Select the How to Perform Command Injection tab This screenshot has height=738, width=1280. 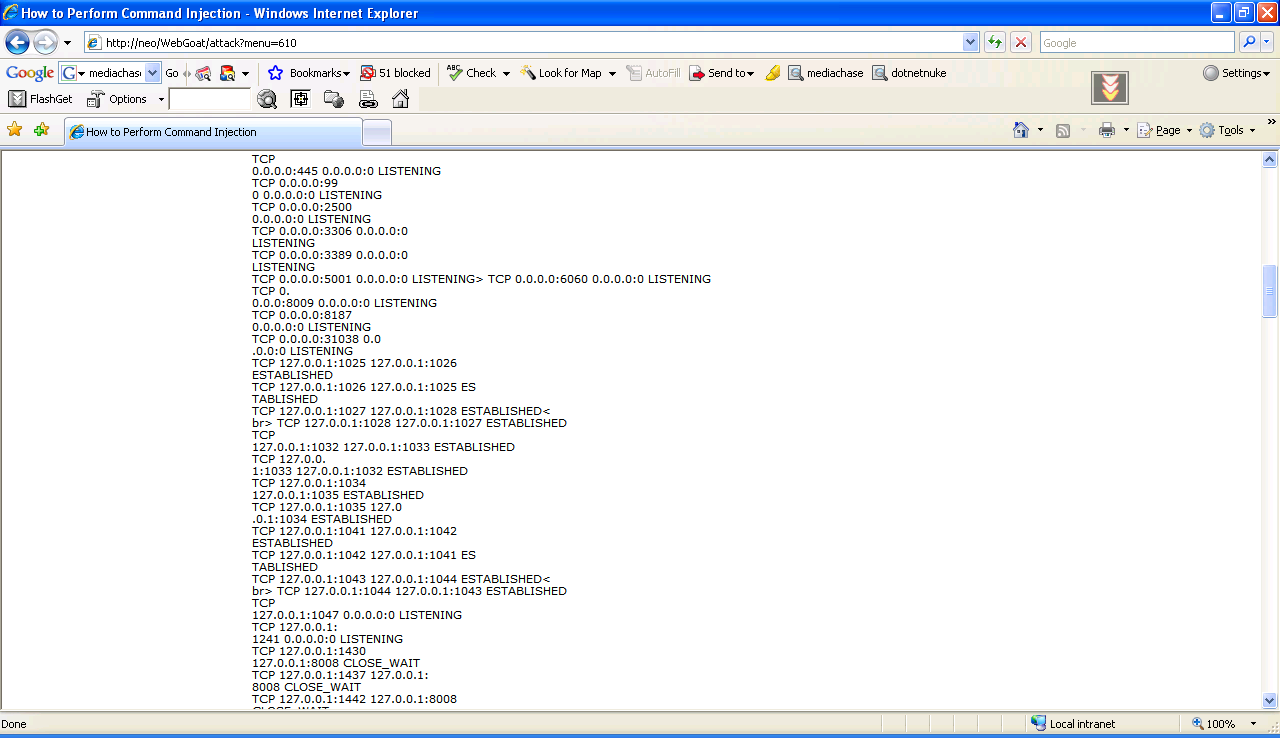[x=212, y=132]
